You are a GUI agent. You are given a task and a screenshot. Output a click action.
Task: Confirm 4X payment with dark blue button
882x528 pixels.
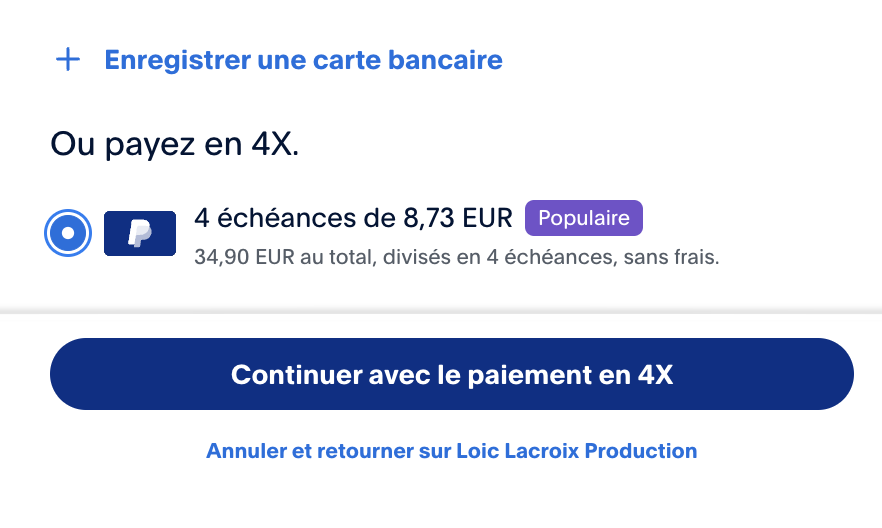[x=452, y=374]
